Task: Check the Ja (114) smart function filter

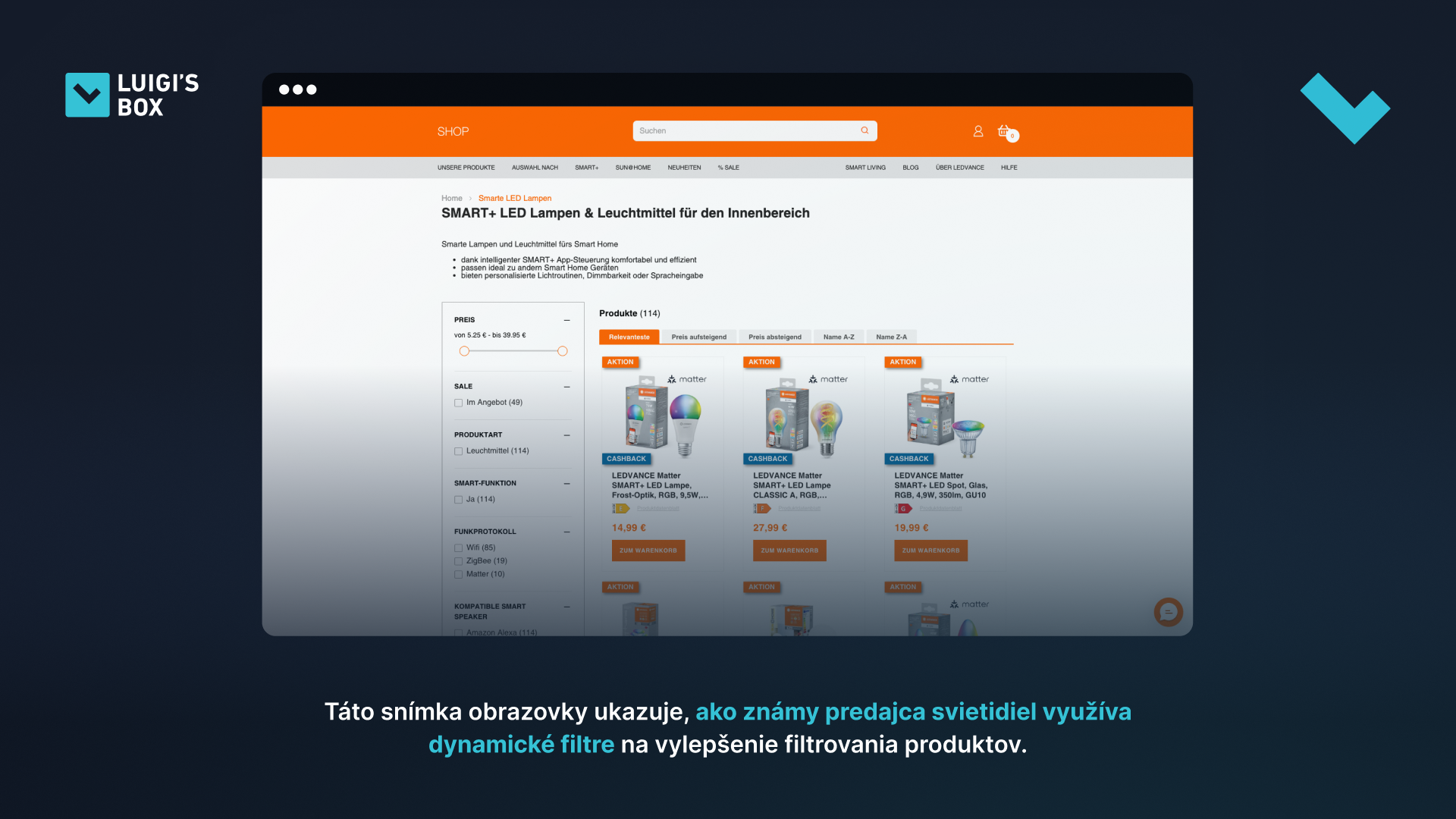Action: click(458, 500)
